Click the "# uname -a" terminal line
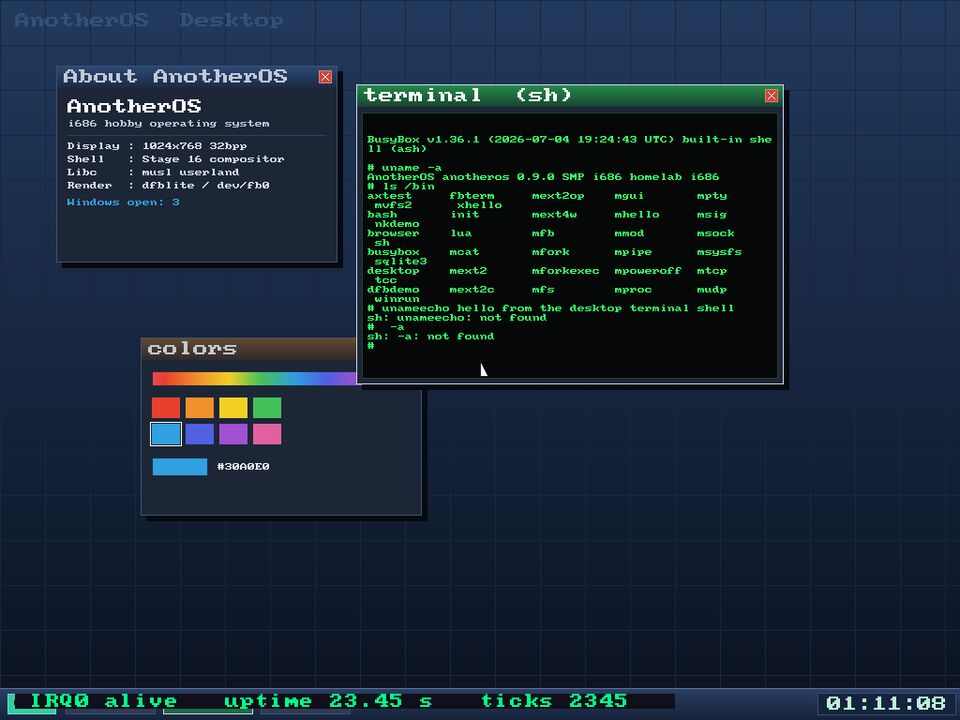960x720 pixels. (x=404, y=168)
